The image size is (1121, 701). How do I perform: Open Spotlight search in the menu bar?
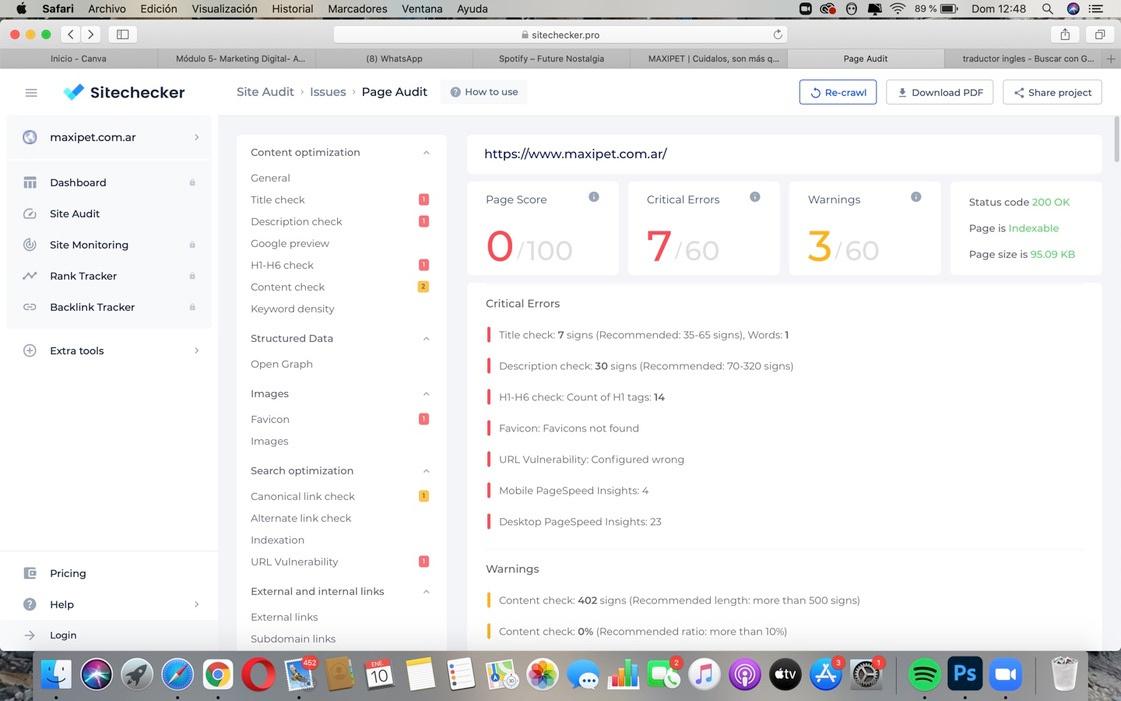pyautogui.click(x=1047, y=9)
